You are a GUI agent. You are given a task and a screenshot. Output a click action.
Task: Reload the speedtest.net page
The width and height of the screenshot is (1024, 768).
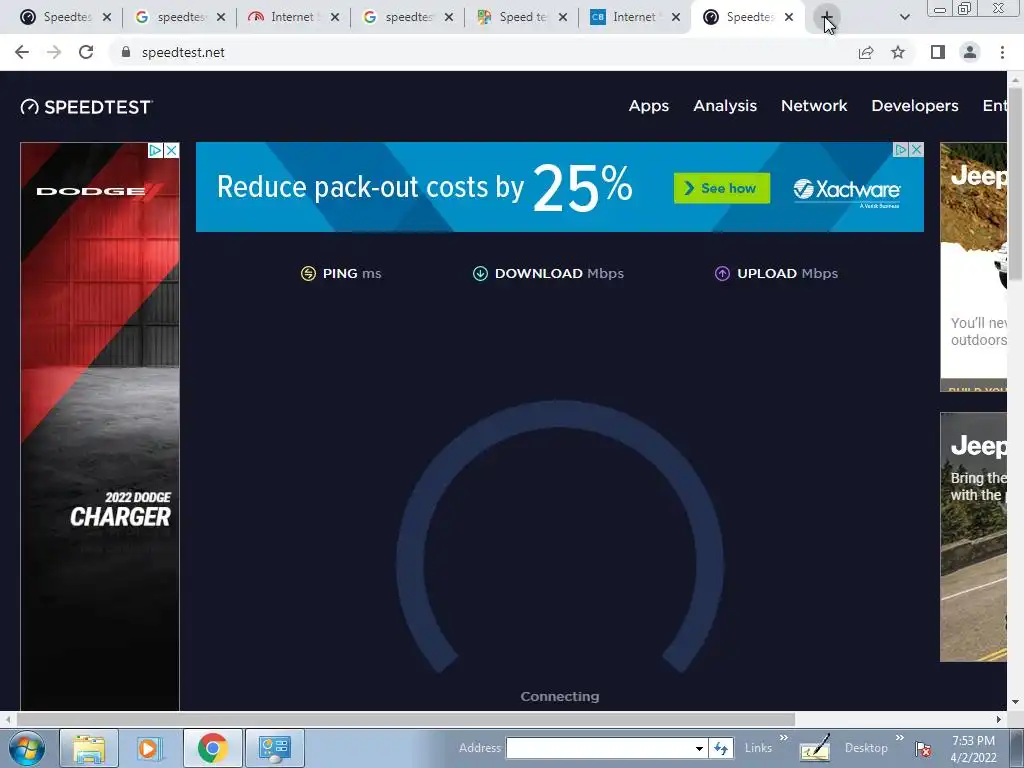tap(86, 52)
